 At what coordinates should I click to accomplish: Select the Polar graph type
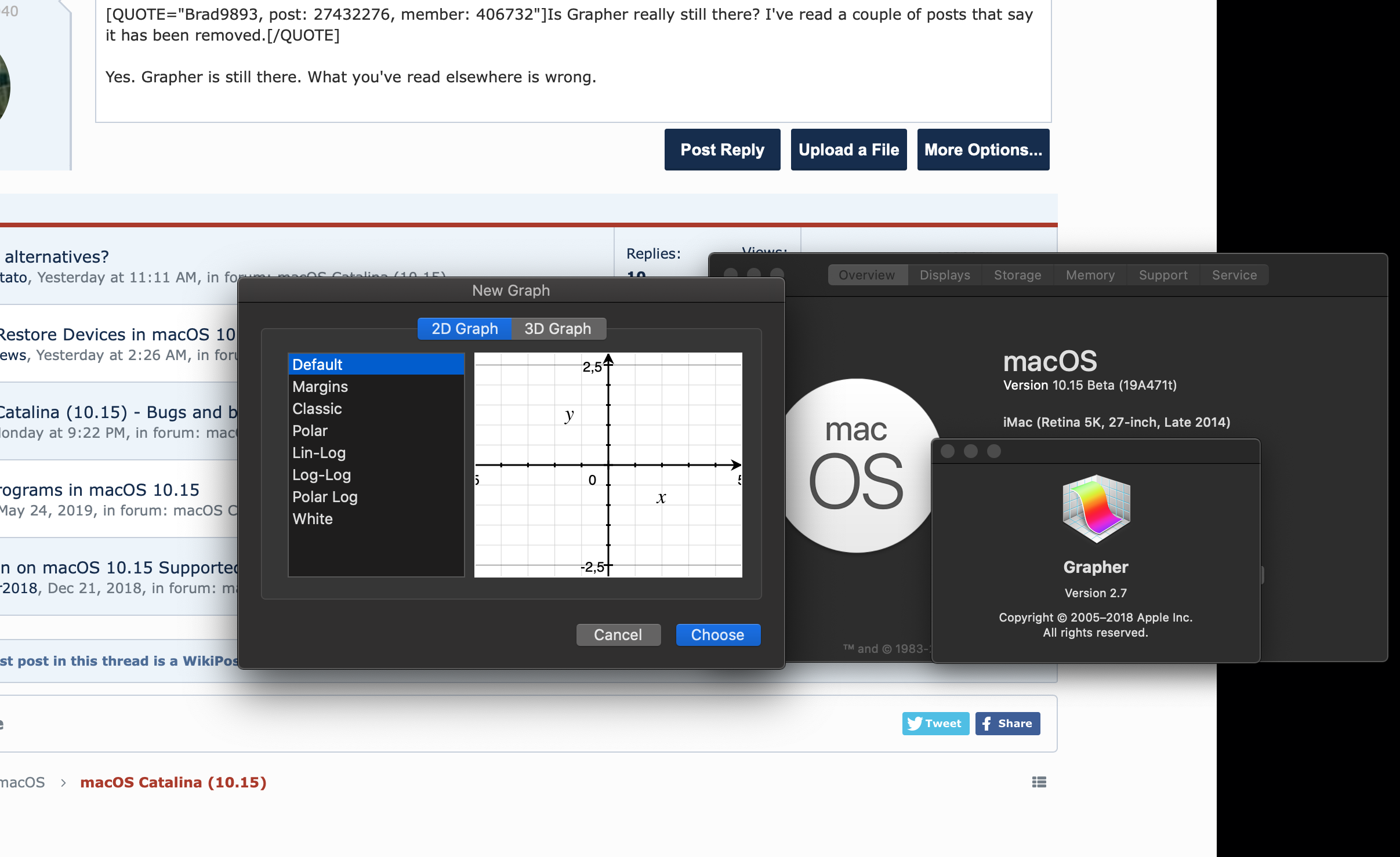coord(308,431)
